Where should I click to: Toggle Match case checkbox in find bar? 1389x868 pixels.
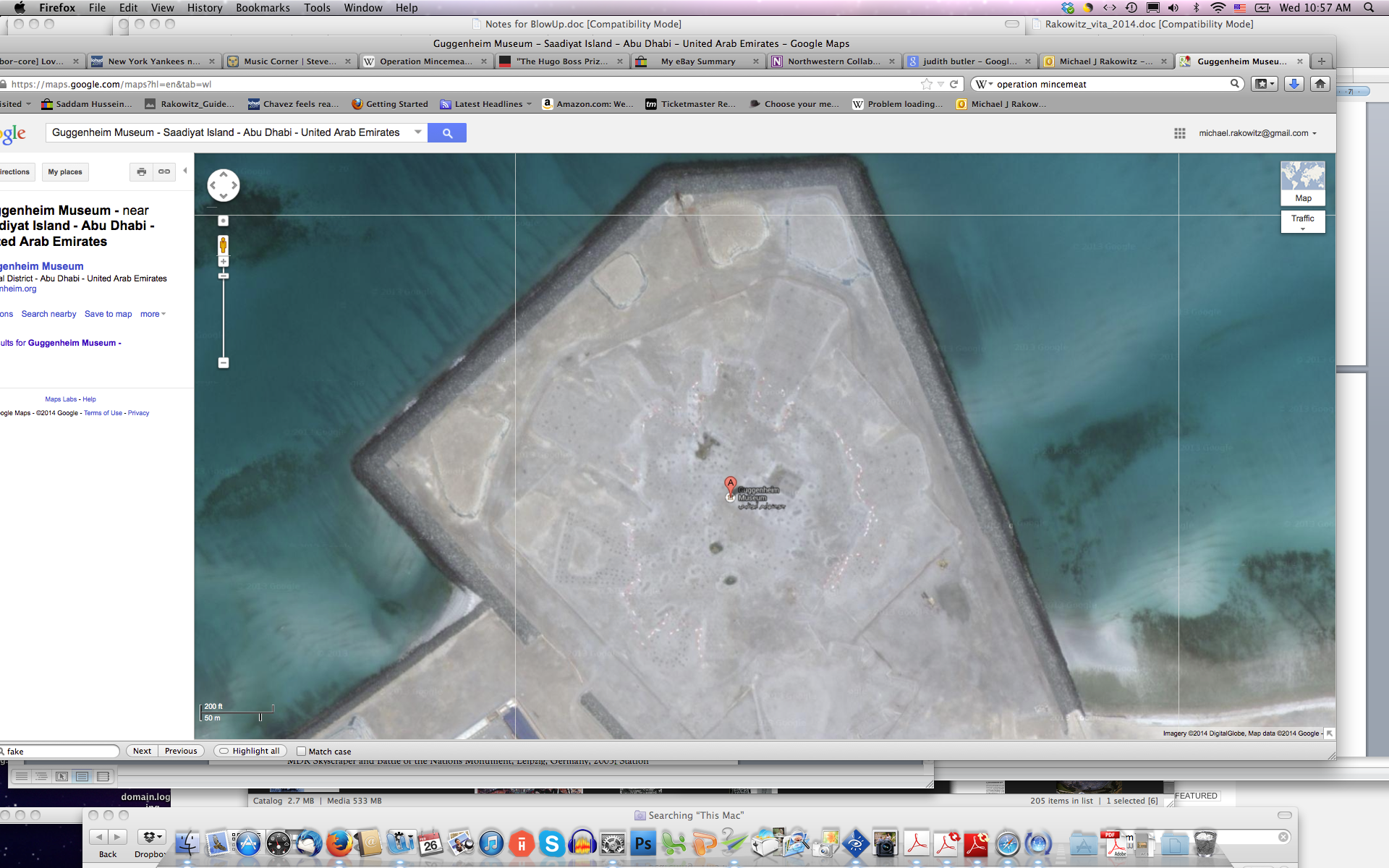click(302, 752)
